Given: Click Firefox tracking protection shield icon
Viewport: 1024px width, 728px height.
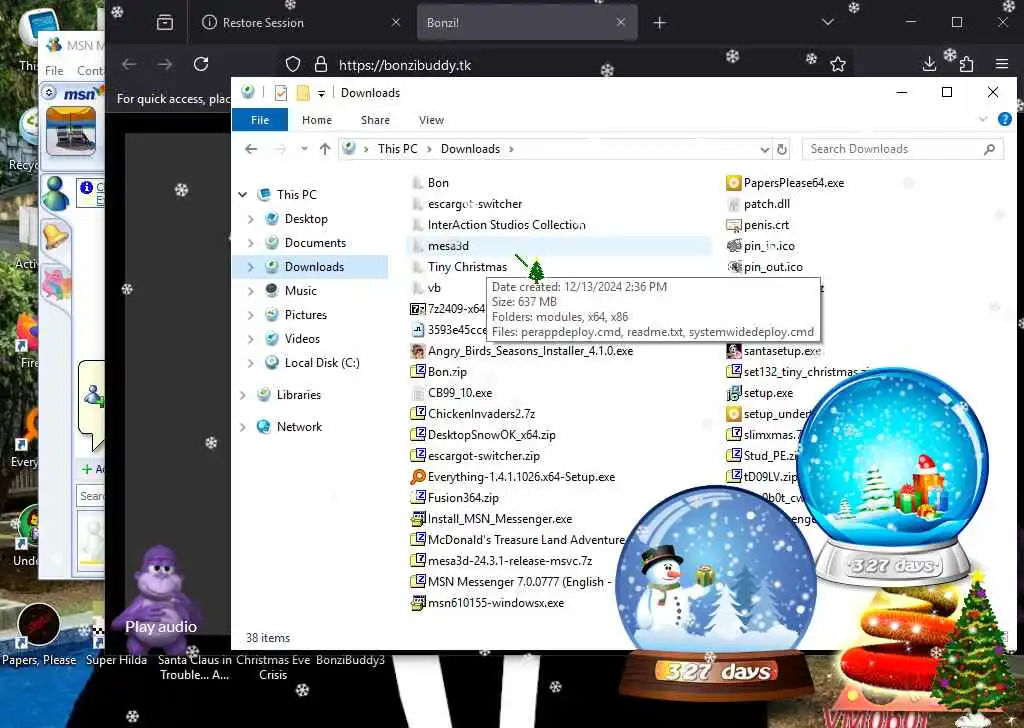Looking at the screenshot, I should click(x=293, y=64).
